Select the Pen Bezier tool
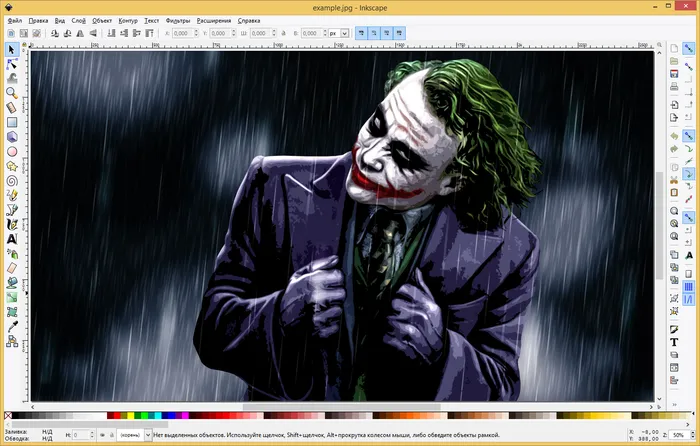The image size is (700, 446). tap(12, 210)
